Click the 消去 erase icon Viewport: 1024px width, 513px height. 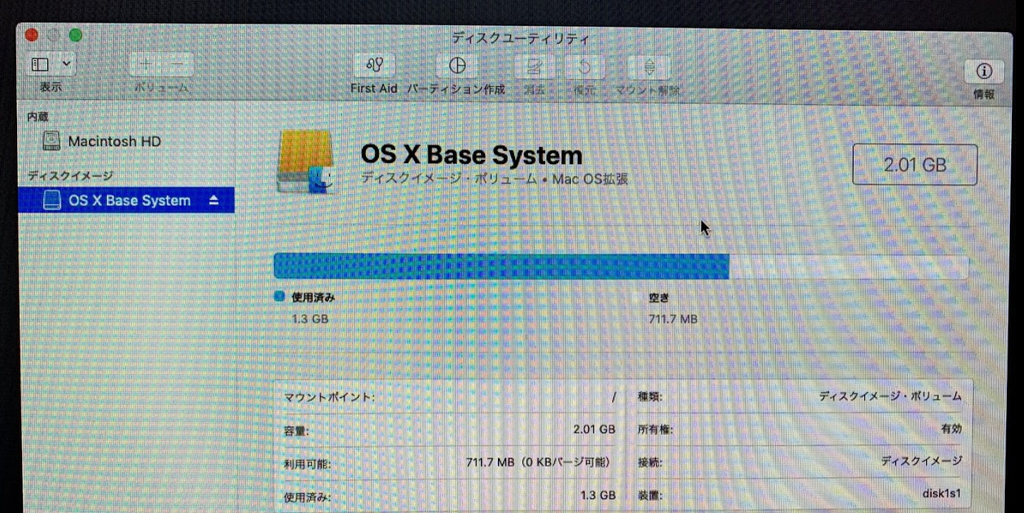click(534, 67)
